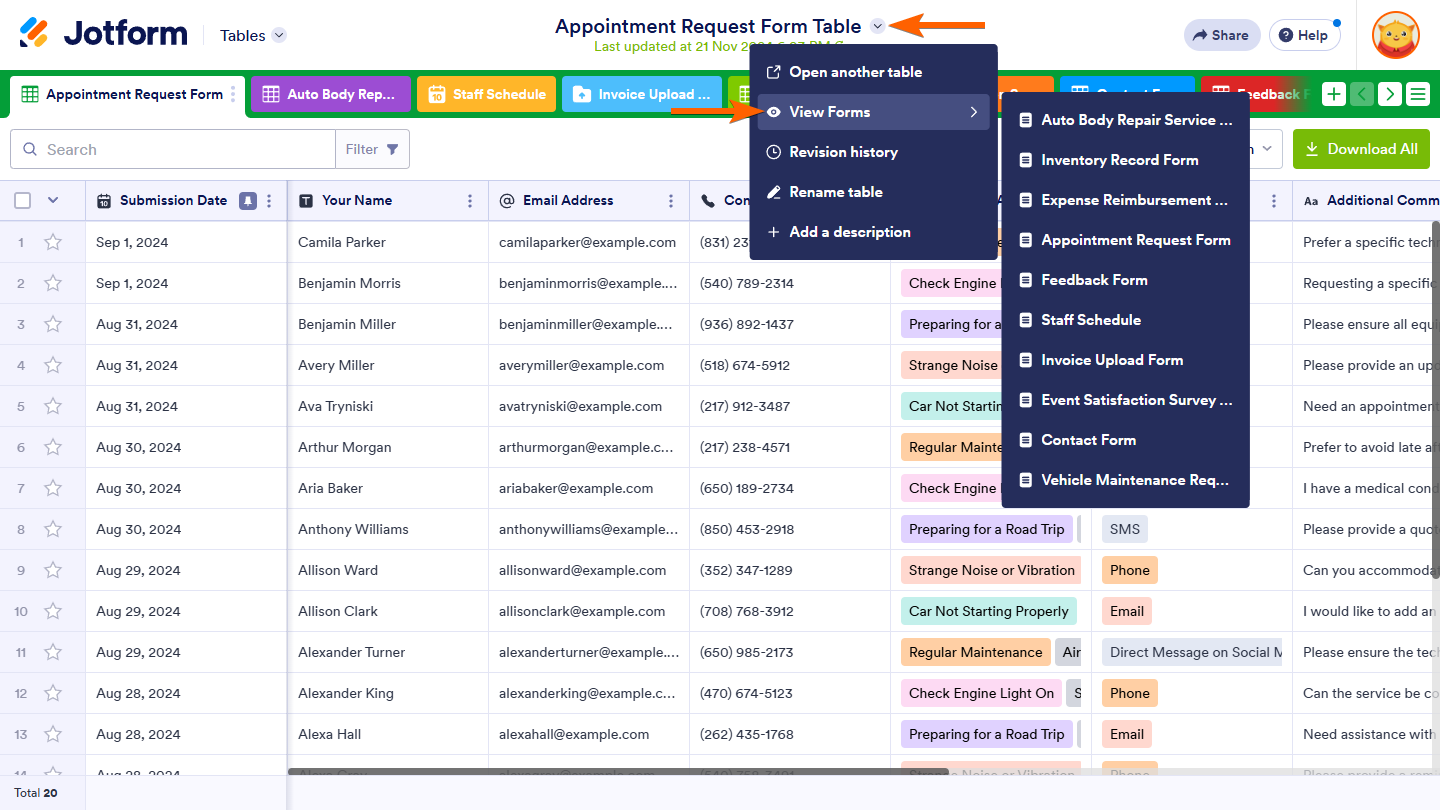The height and width of the screenshot is (810, 1440).
Task: Star the Camila Parker row
Action: pyautogui.click(x=53, y=242)
